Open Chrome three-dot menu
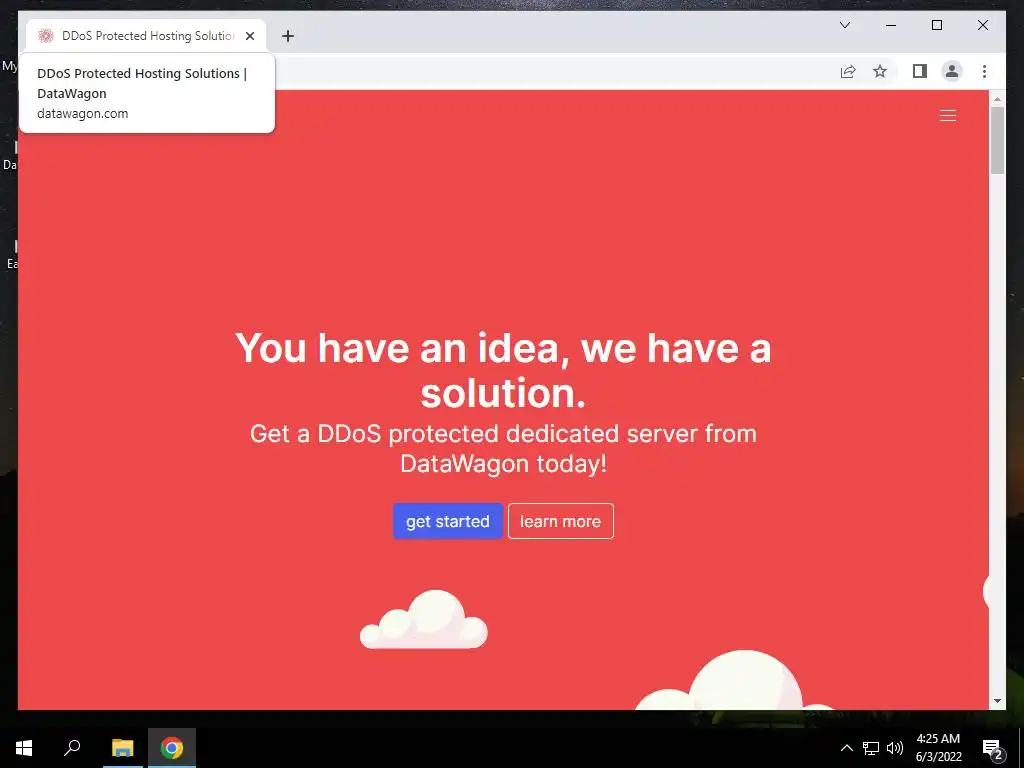The image size is (1024, 768). coord(984,71)
